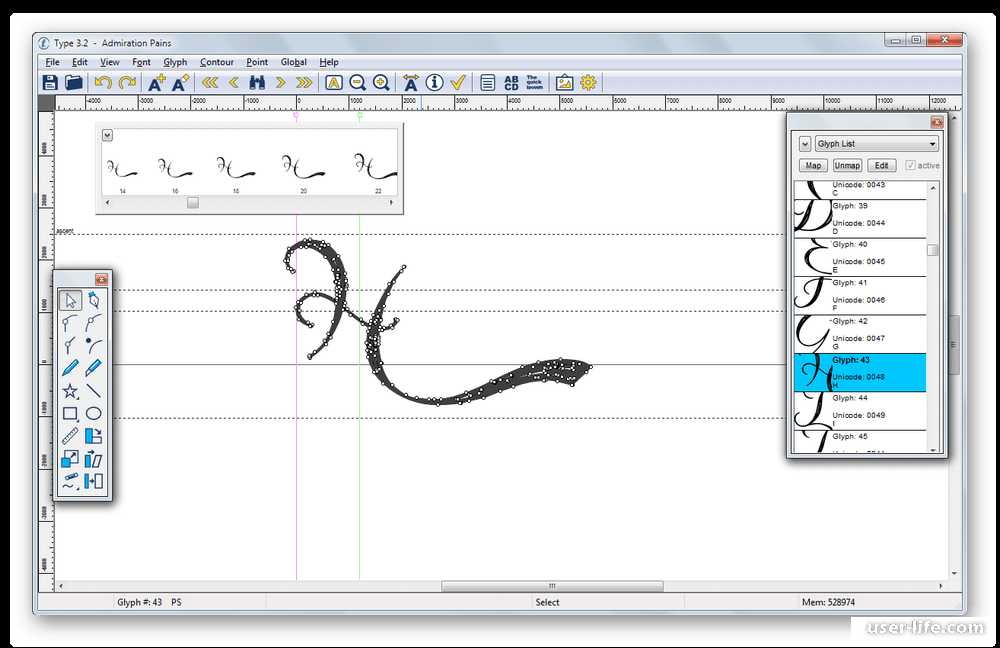Click the Edit button in Glyph List
1000x648 pixels.
pyautogui.click(x=881, y=165)
